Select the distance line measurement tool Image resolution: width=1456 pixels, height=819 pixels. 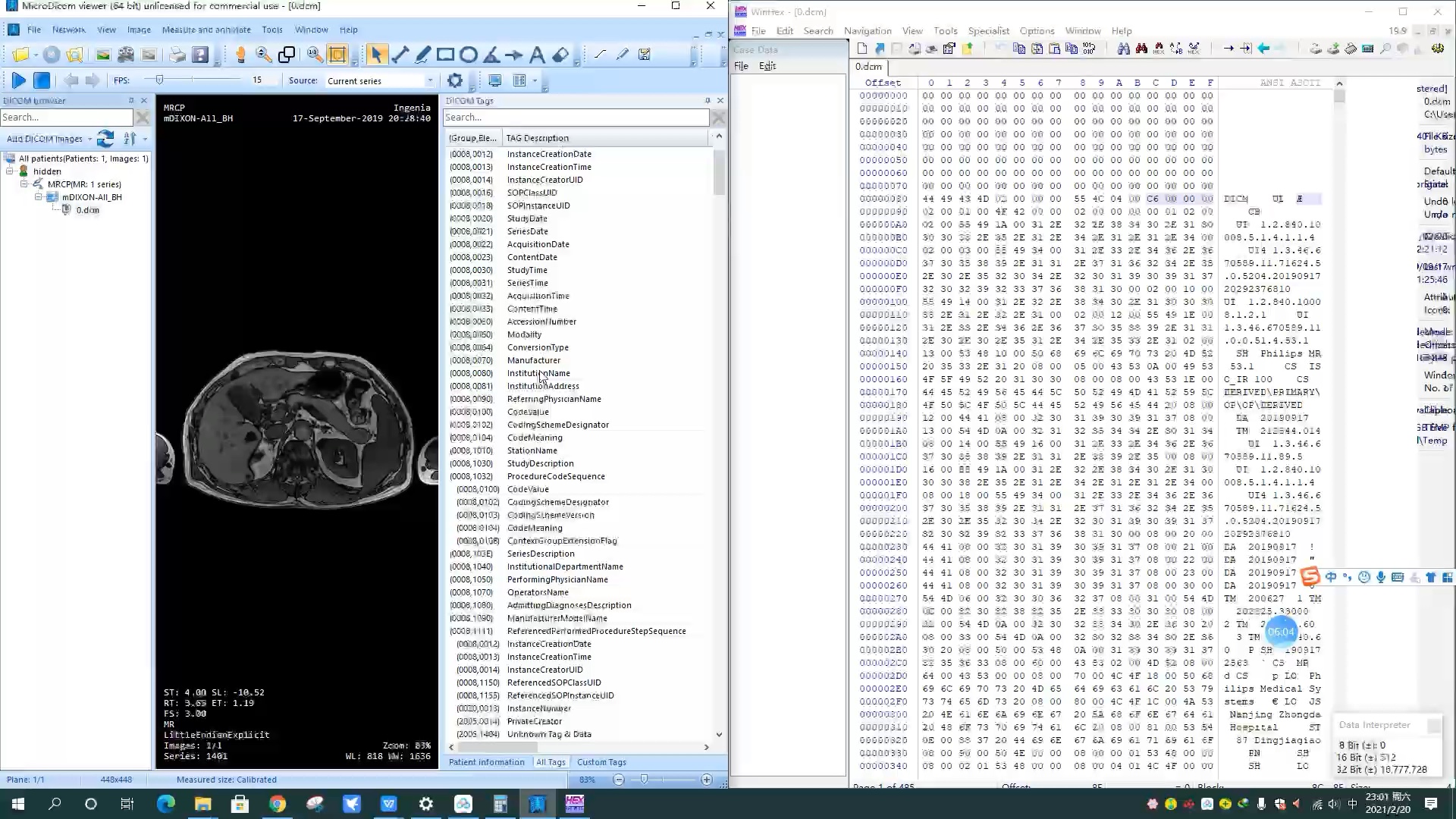400,55
